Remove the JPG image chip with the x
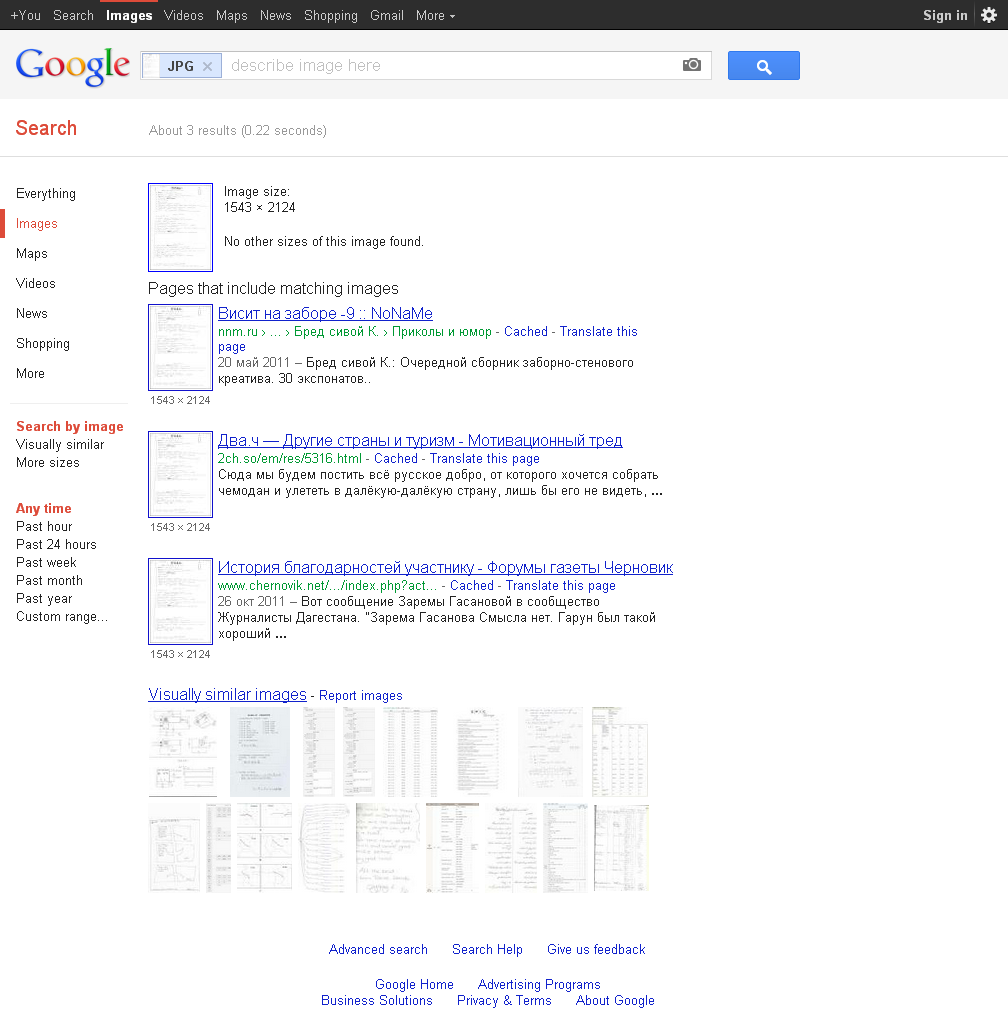 tap(208, 66)
